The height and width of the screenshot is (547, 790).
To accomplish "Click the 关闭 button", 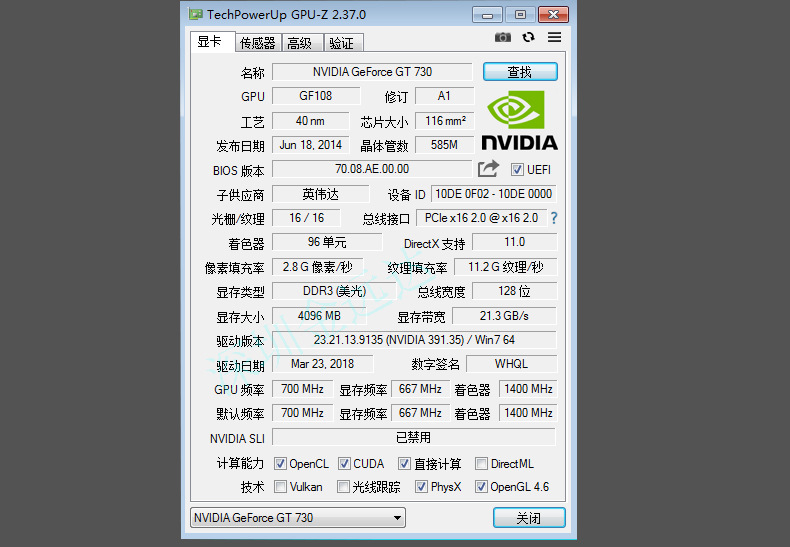I will tap(529, 518).
